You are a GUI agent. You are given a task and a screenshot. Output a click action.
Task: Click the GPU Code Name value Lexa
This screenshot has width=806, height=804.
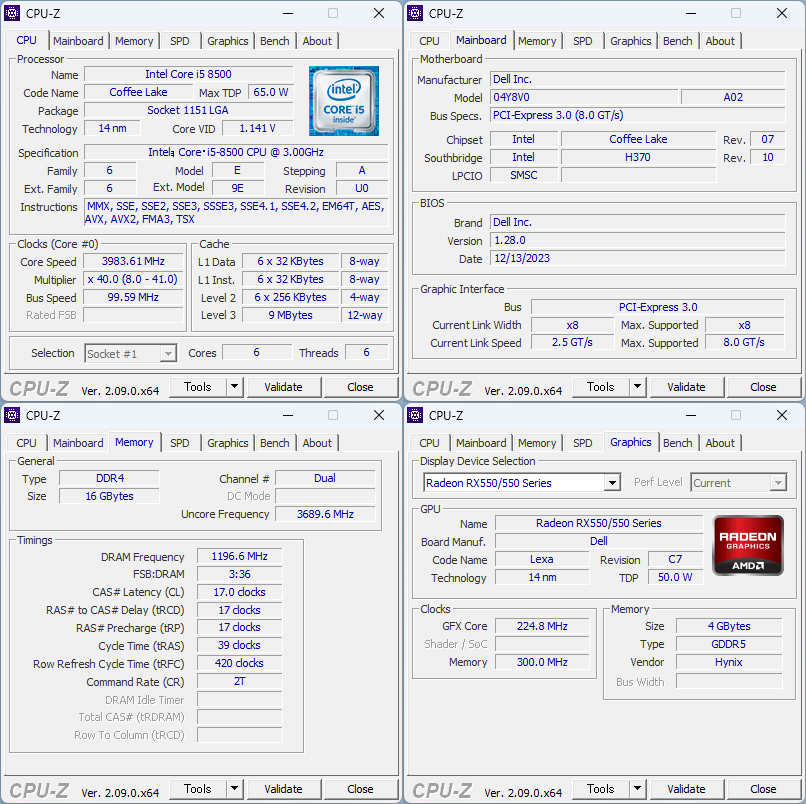(542, 559)
